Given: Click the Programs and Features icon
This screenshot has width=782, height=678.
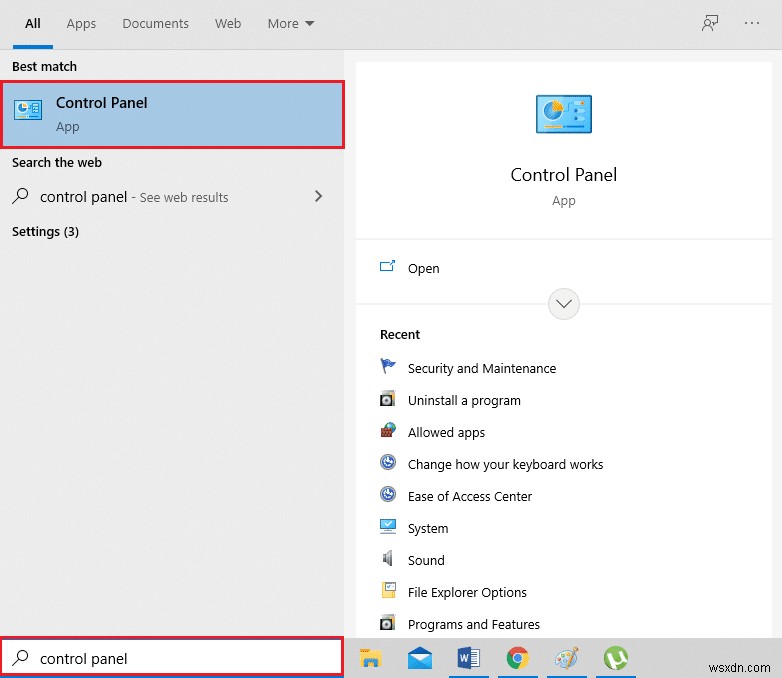Looking at the screenshot, I should coord(388,622).
